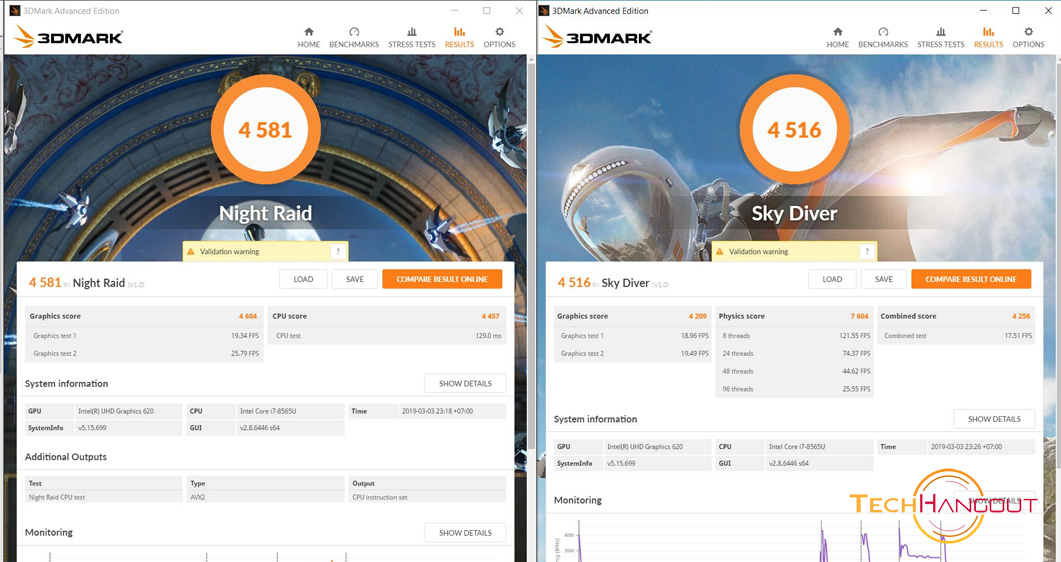Viewport: 1061px width, 562px height.
Task: Select Night Raid CPU Intel Core i7-8565U
Action: tap(290, 411)
